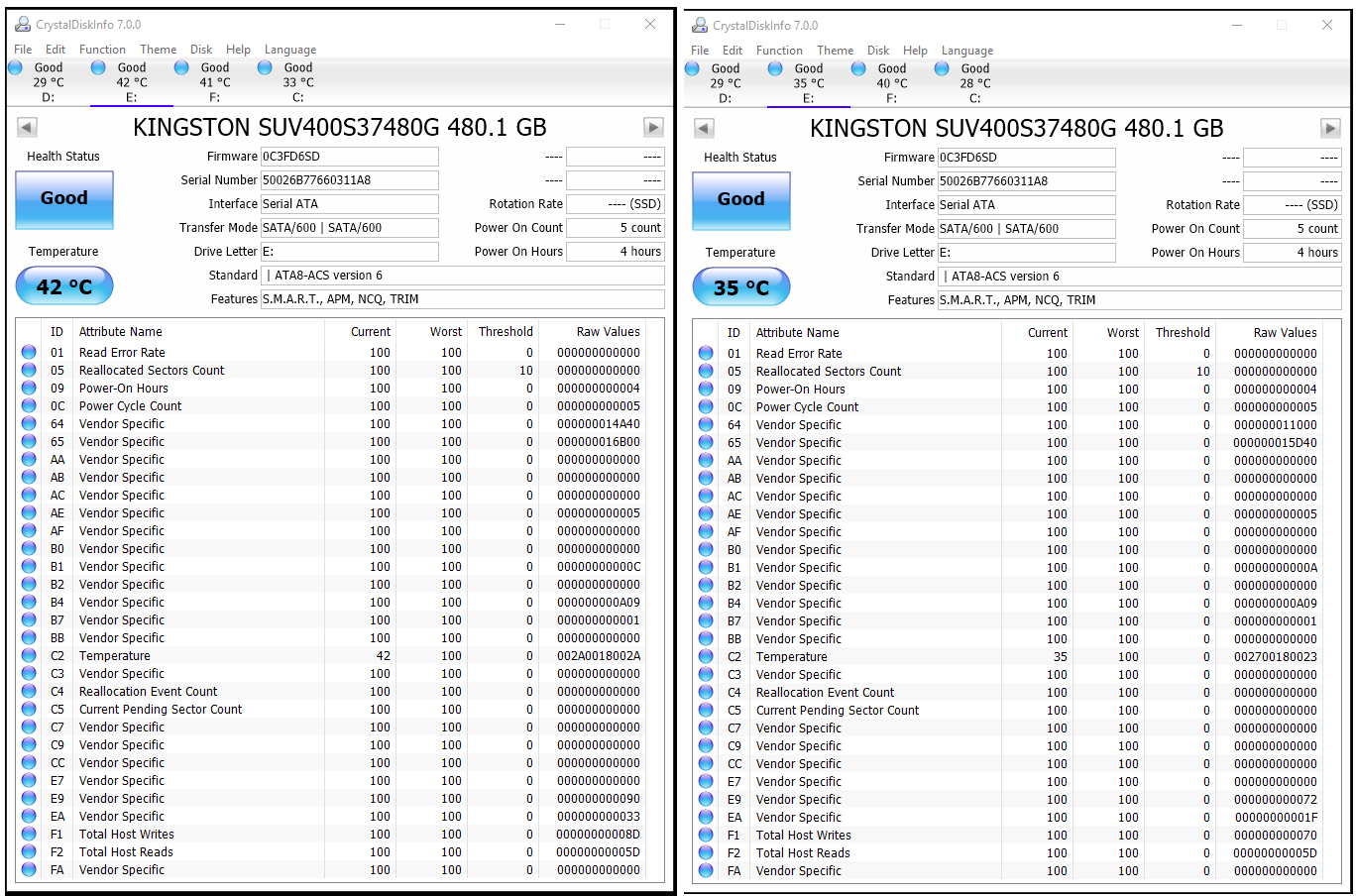Open the Function menu in left window

[x=102, y=50]
